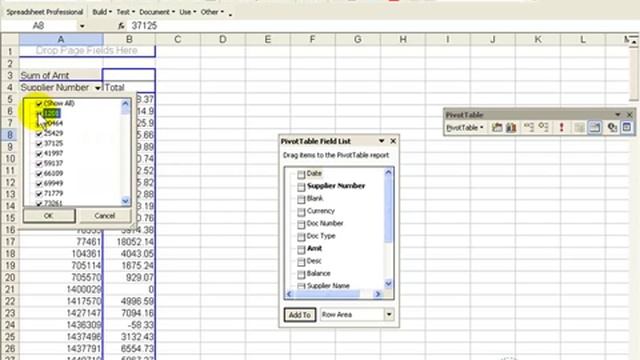This screenshot has height=360, width=640.
Task: Uncheck supplier 66109 in filter list
Action: coord(39,173)
